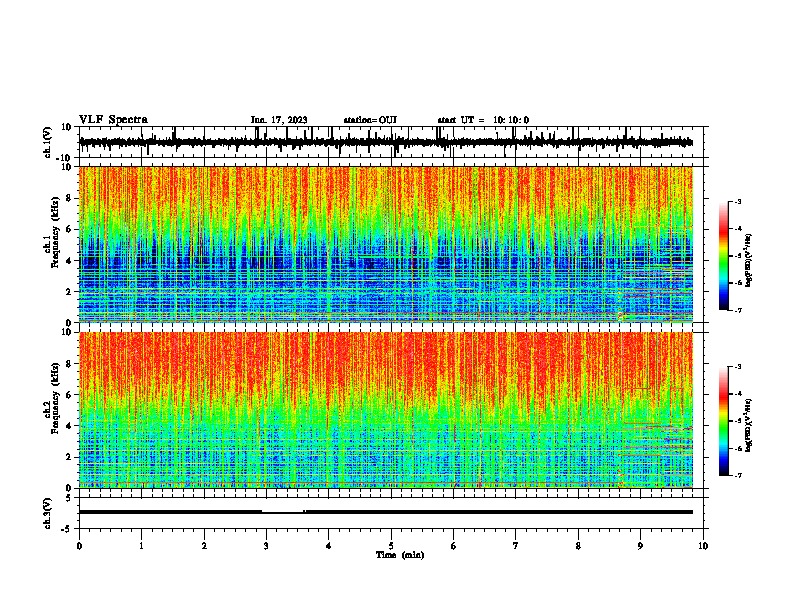Click the "Time (min)" x-axis label
Image resolution: width=792 pixels, height=612 pixels.
400,555
